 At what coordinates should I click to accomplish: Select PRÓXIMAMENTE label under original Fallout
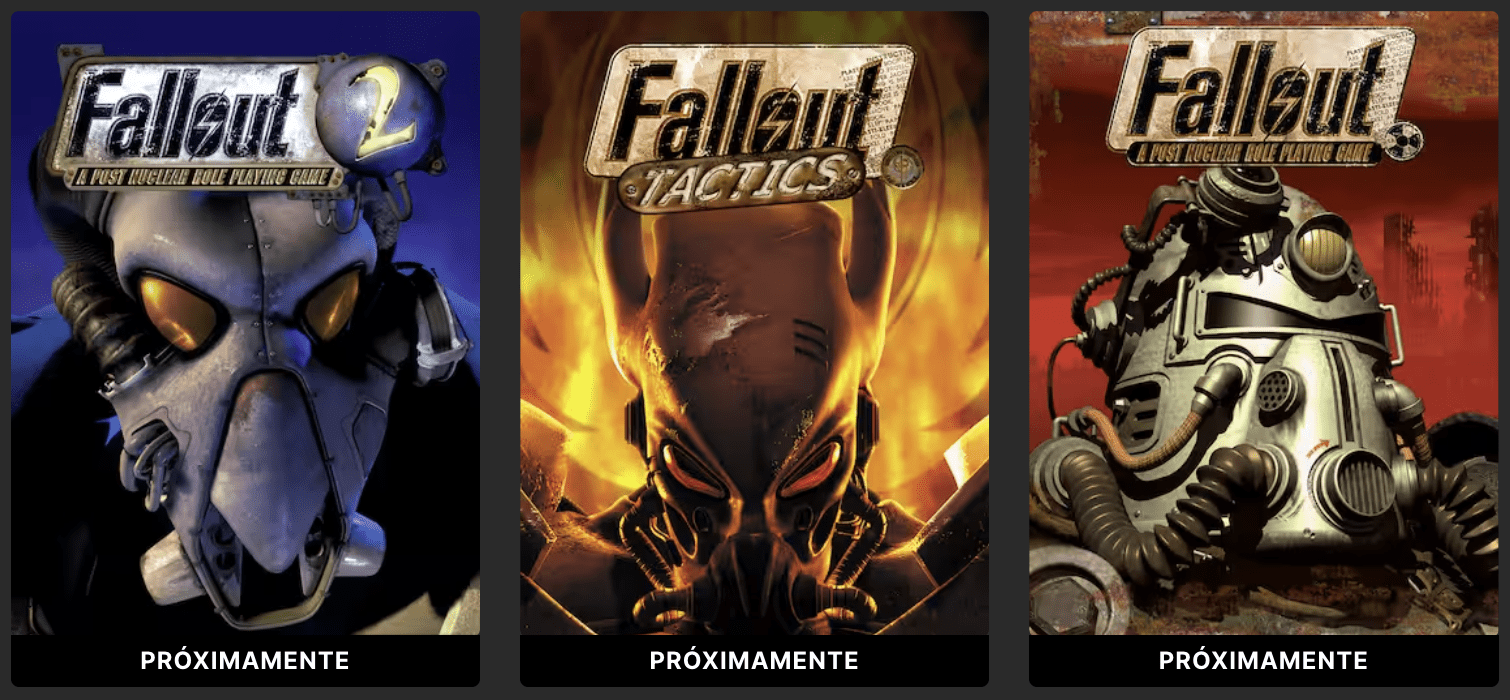(x=1263, y=661)
